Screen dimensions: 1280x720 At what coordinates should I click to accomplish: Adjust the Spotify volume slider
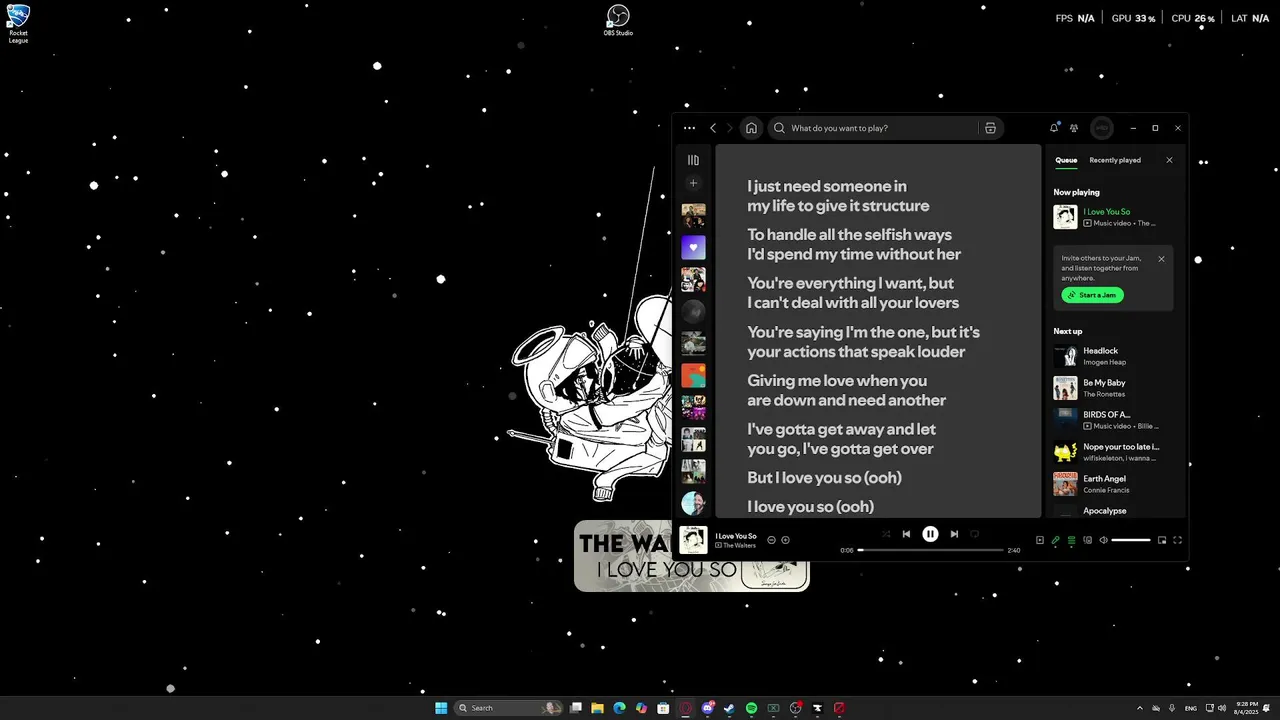[1131, 540]
